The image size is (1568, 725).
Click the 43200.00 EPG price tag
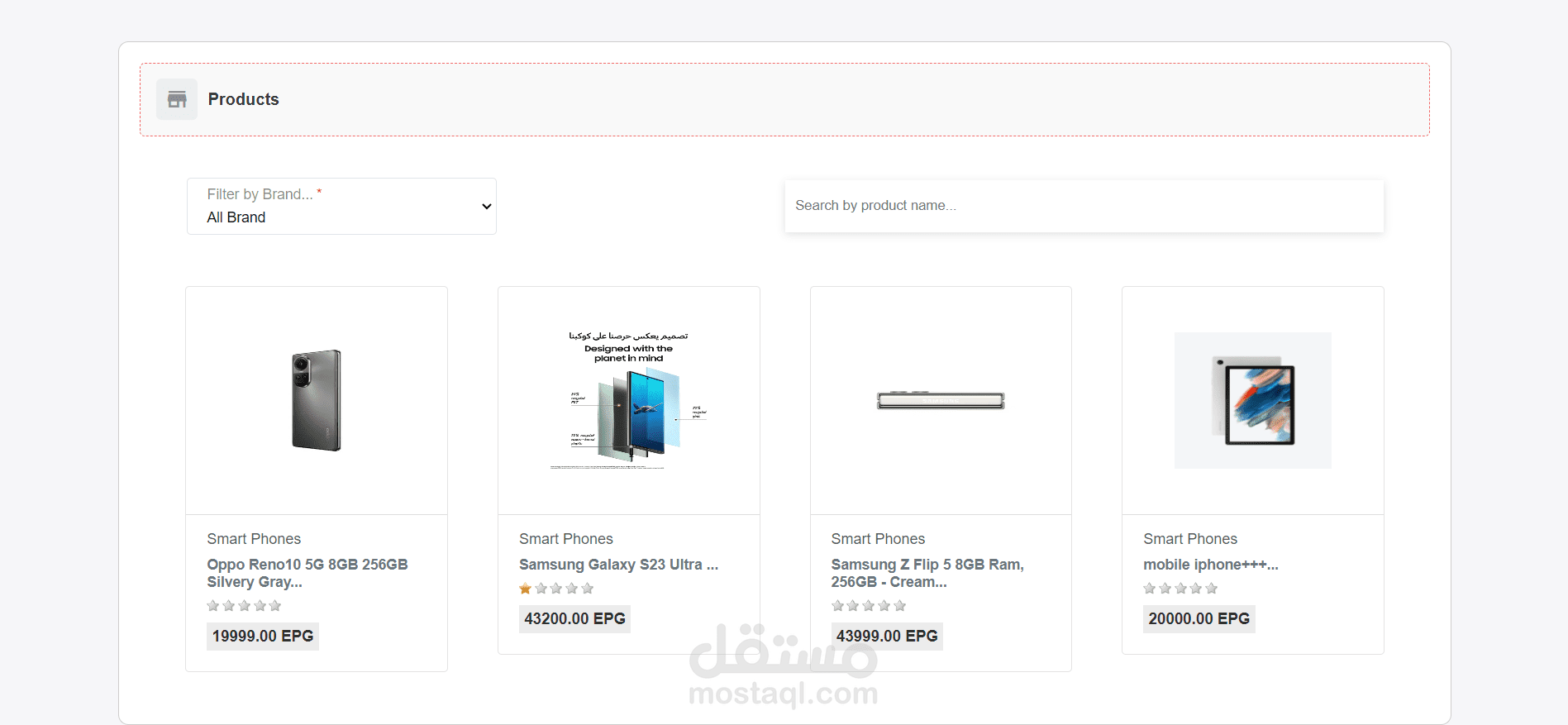coord(574,618)
